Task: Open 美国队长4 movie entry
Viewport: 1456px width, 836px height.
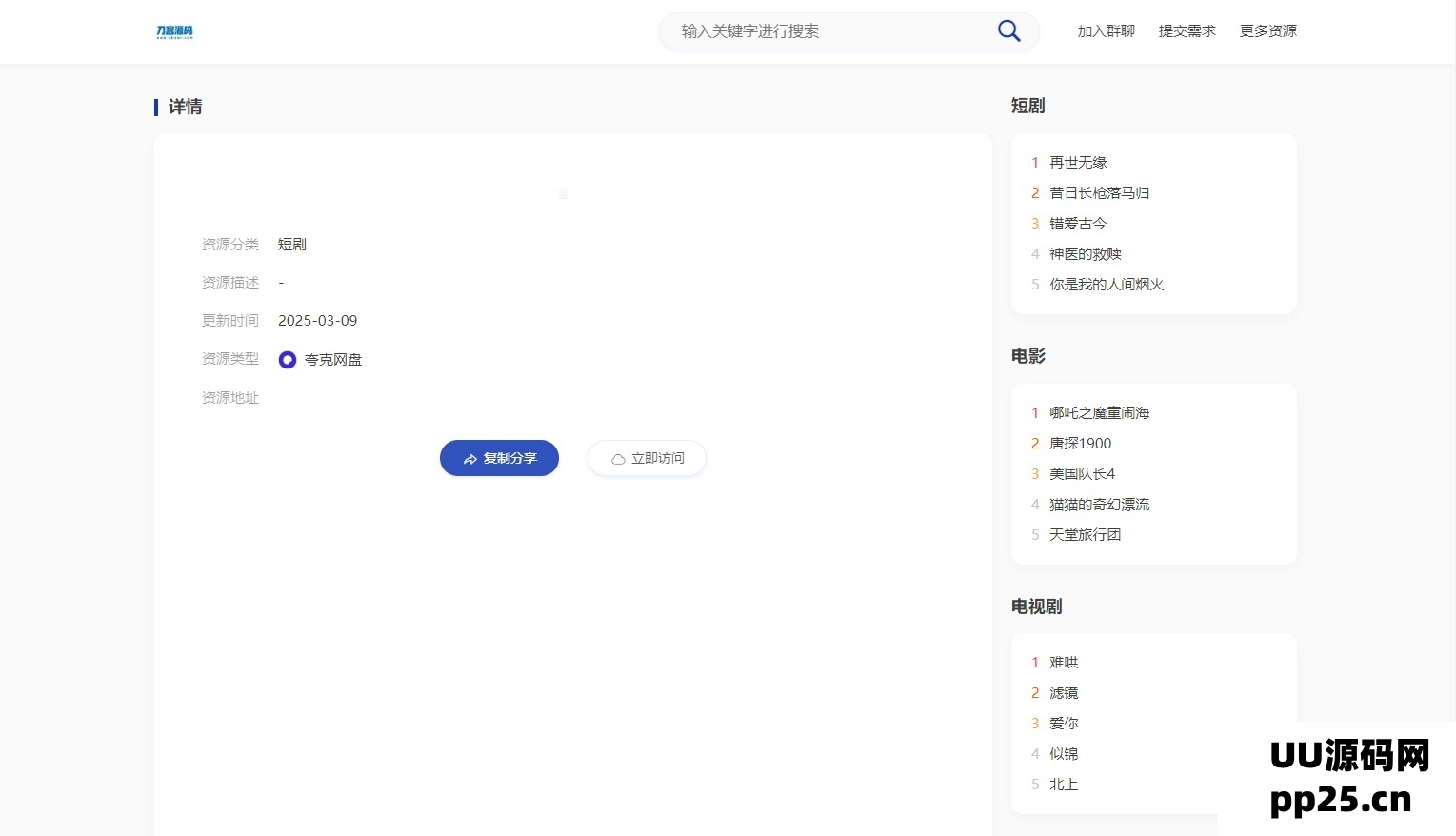Action: [1082, 474]
